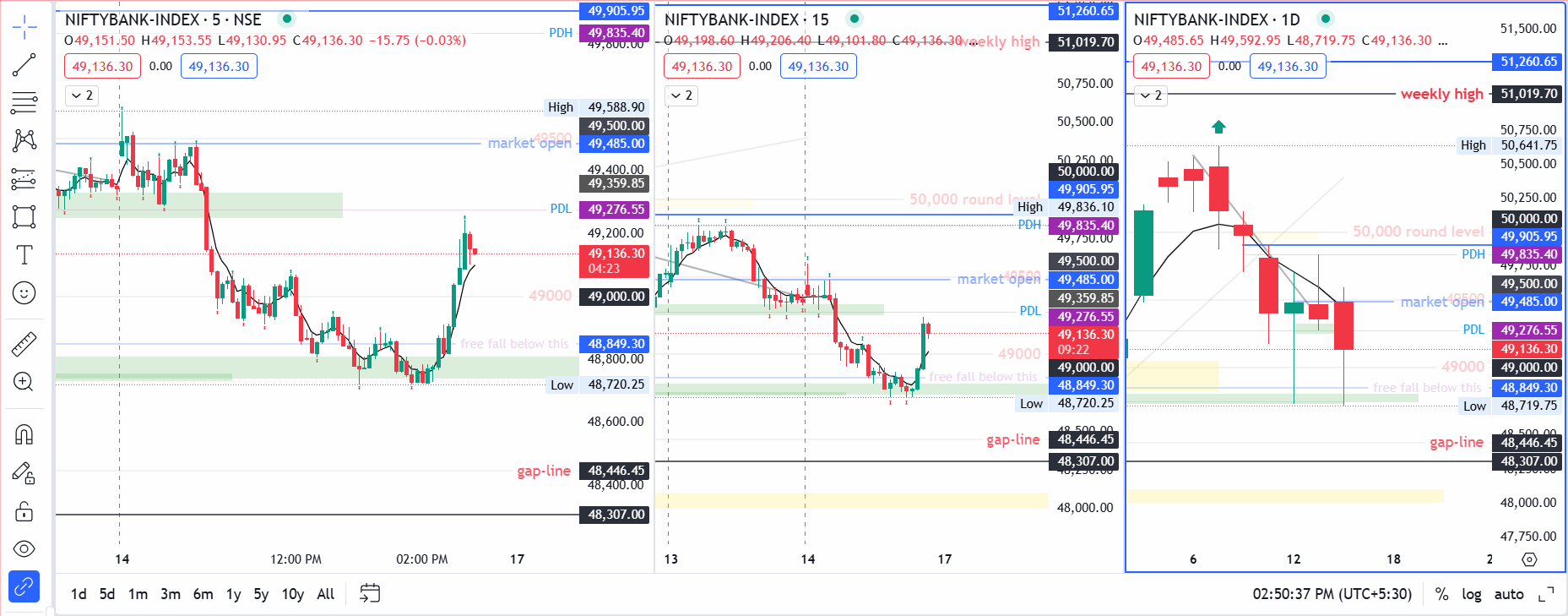Set time range to 3m
This screenshot has height=616, width=1568.
coord(171,594)
